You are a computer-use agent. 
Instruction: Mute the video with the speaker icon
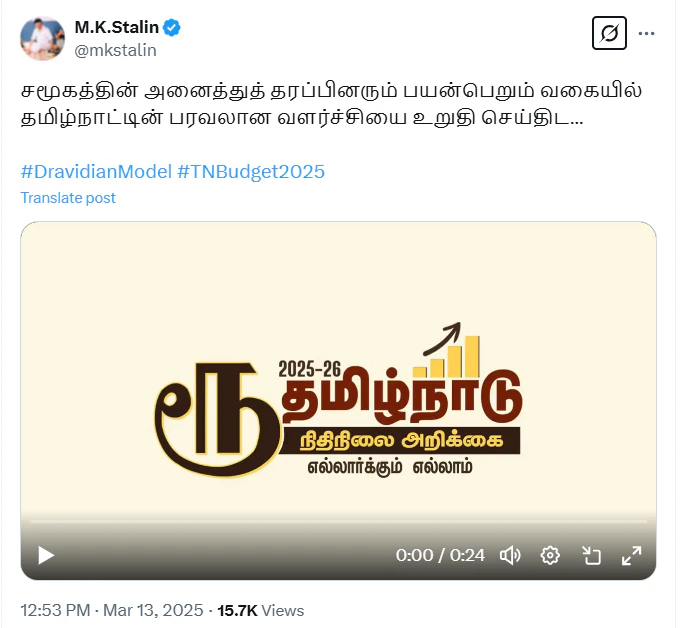pyautogui.click(x=510, y=555)
